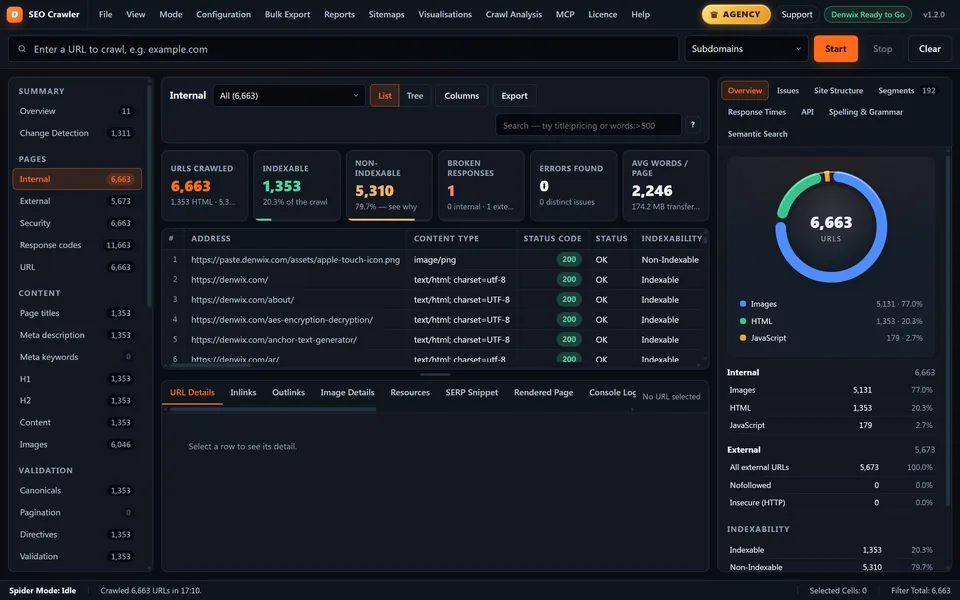
Task: Switch to Outlinks tab
Action: [288, 392]
